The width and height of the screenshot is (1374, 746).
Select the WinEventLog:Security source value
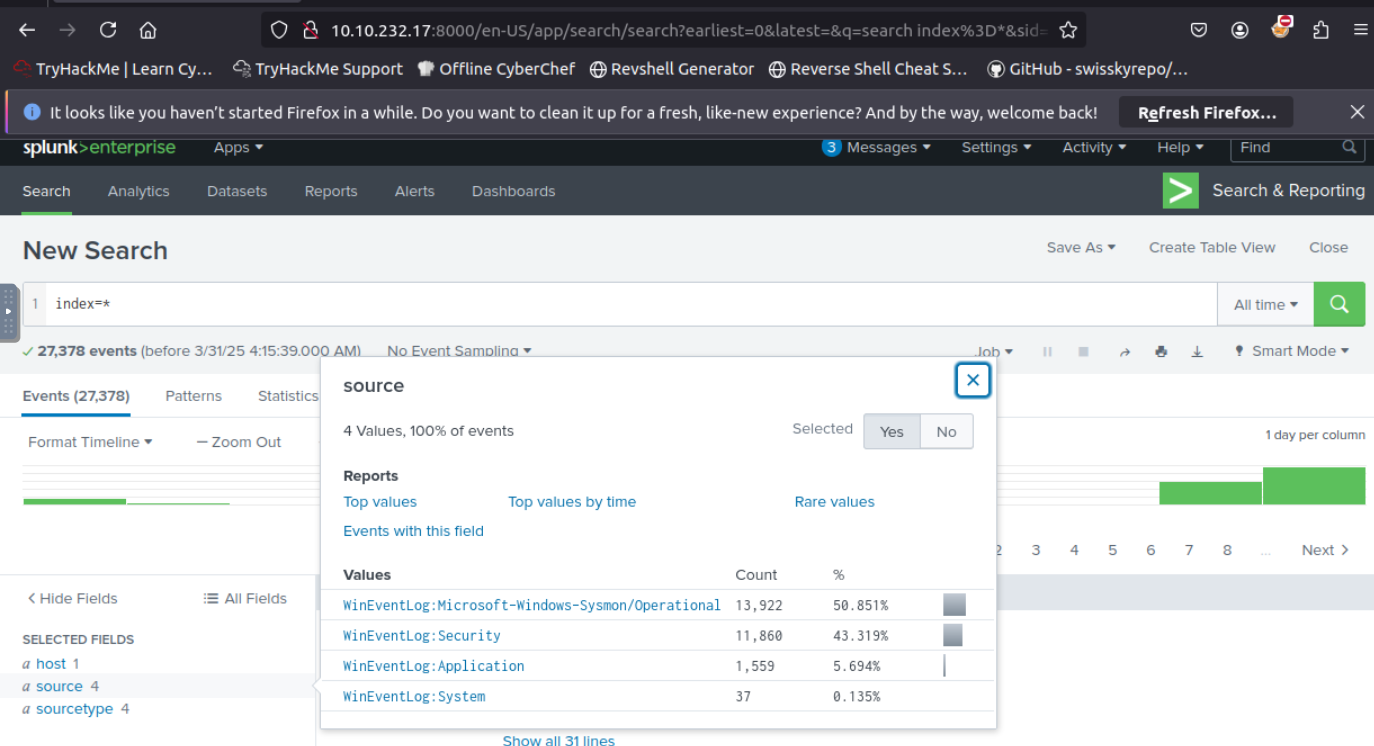pyautogui.click(x=421, y=636)
